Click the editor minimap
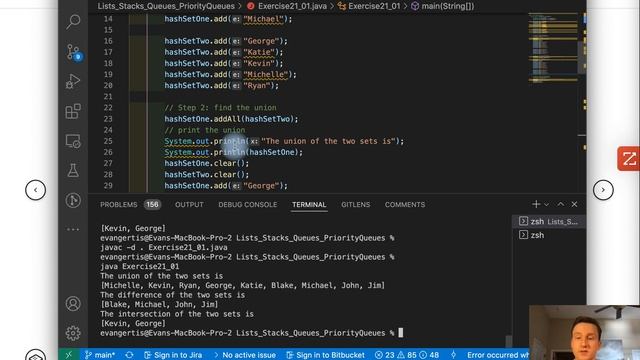640x360 pixels. tap(553, 48)
